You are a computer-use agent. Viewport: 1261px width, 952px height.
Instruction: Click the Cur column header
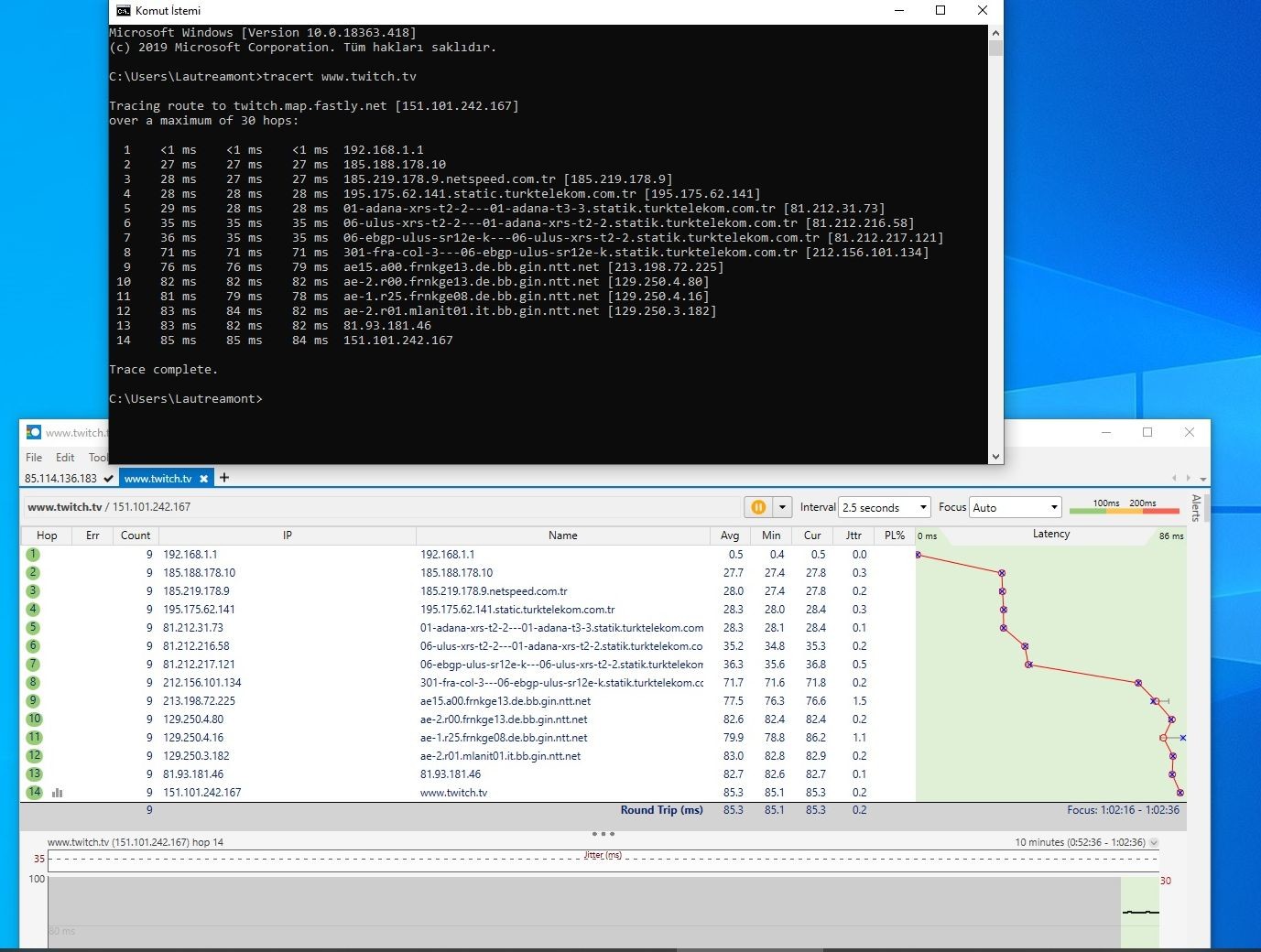point(812,535)
